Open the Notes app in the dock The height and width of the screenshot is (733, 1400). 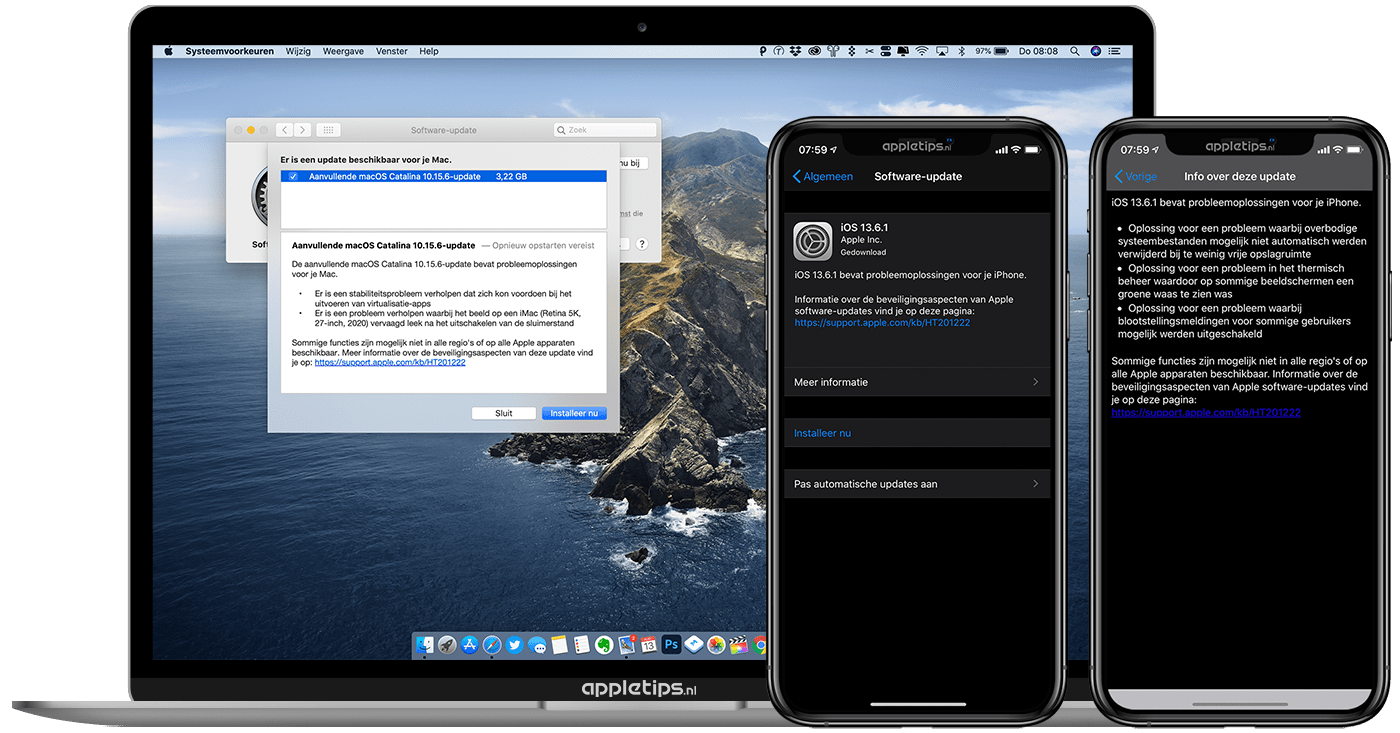click(x=559, y=644)
